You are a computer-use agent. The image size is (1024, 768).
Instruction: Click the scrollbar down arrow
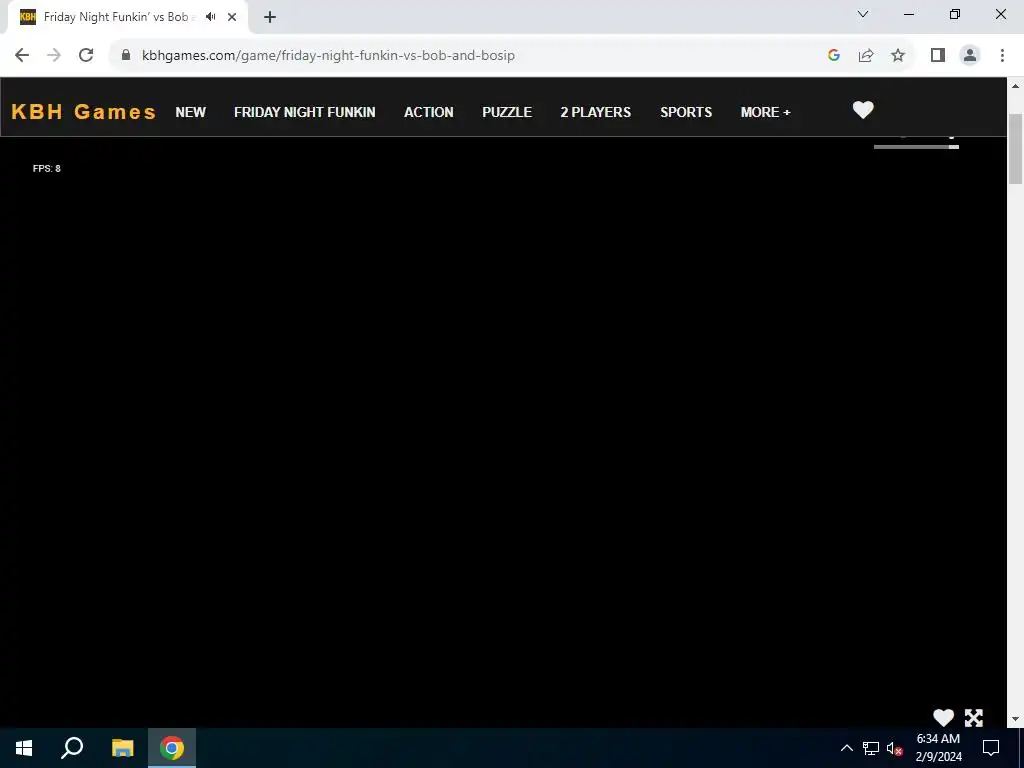1016,720
